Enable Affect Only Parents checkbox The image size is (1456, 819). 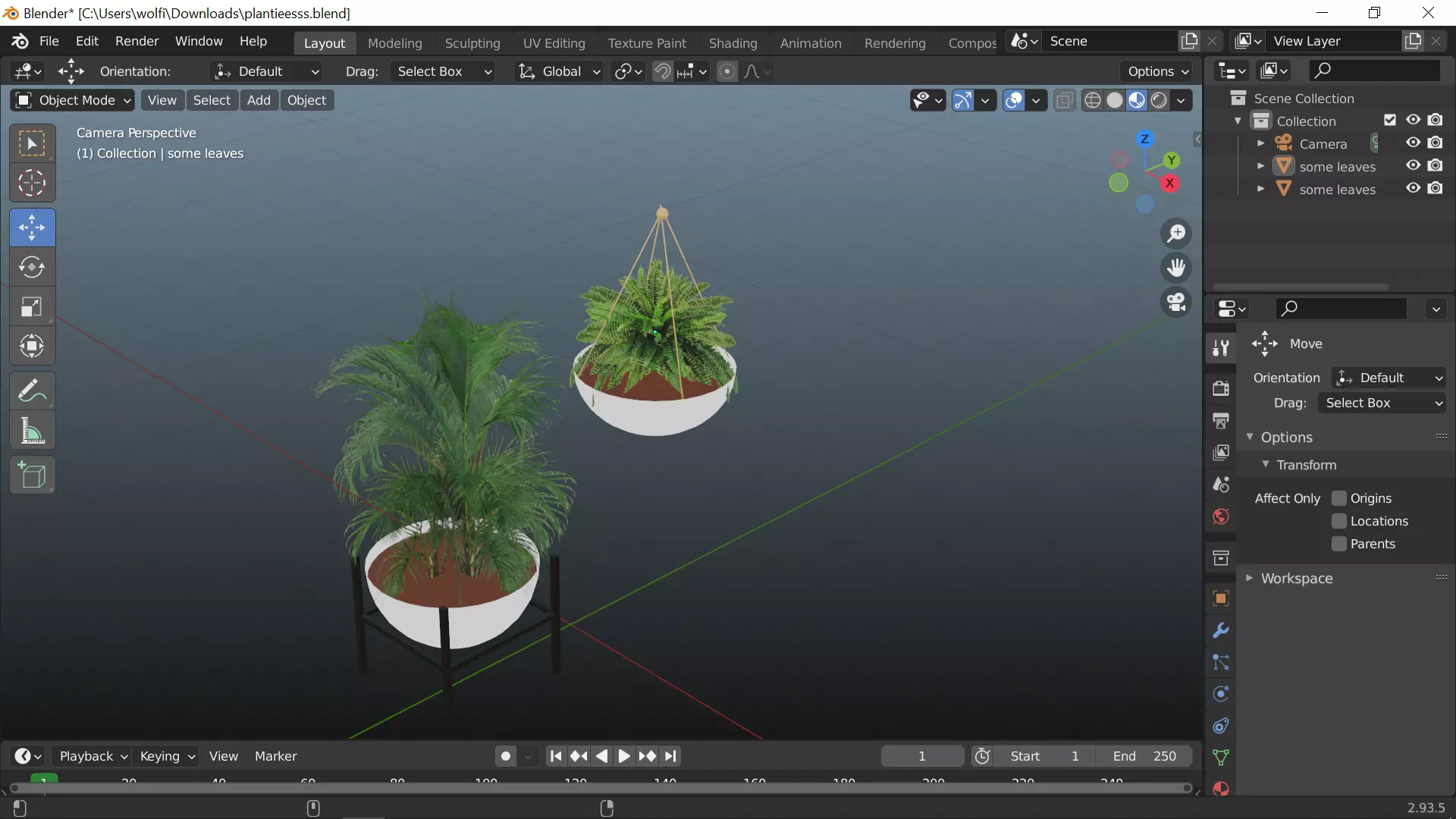1339,544
